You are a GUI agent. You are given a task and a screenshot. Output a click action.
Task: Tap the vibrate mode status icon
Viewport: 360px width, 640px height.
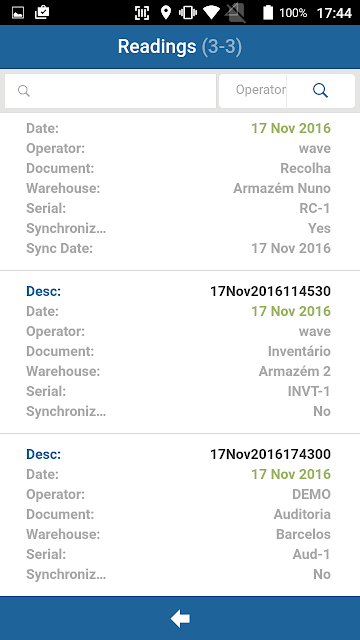coord(188,13)
